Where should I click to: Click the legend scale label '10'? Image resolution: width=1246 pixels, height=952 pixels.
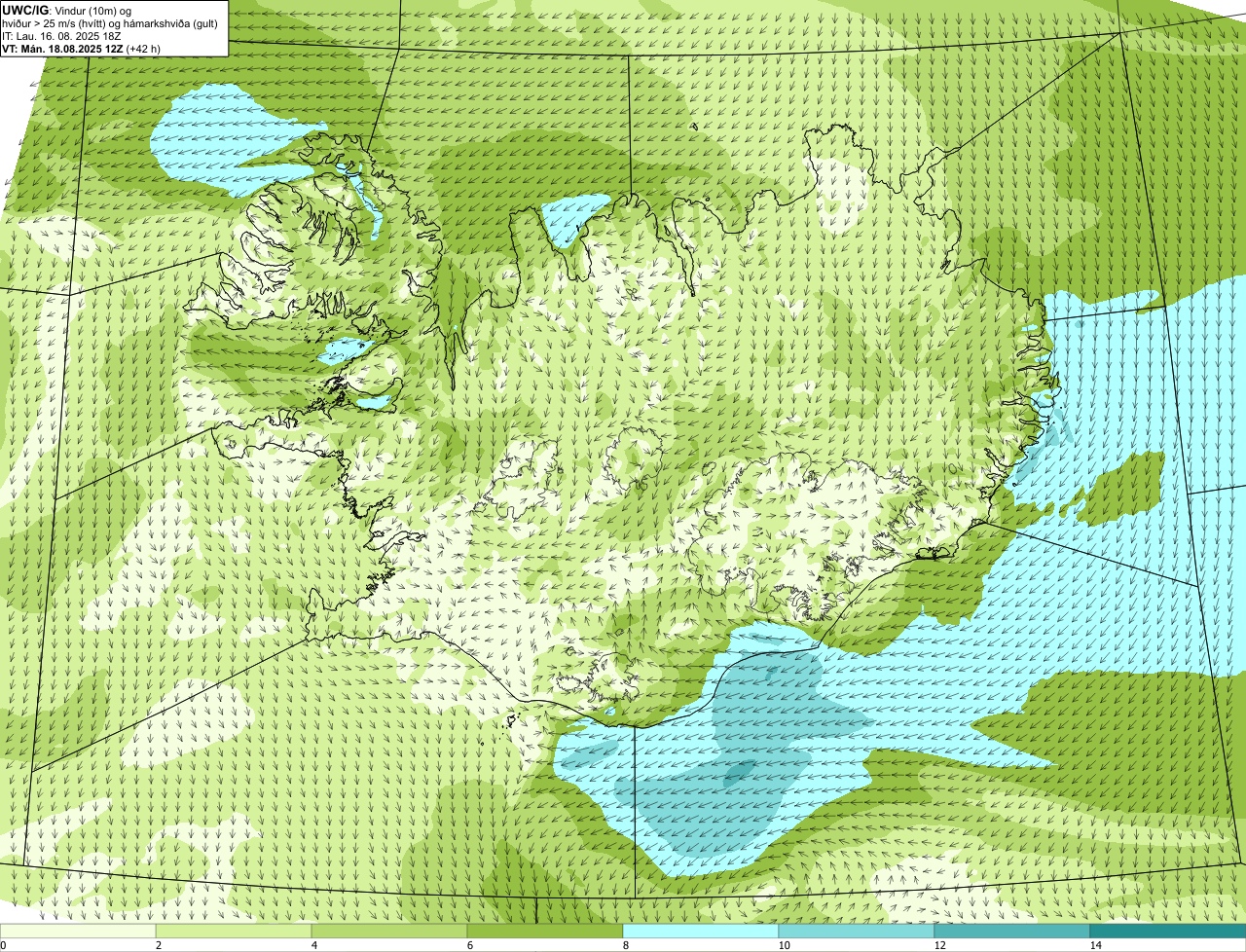pyautogui.click(x=784, y=945)
